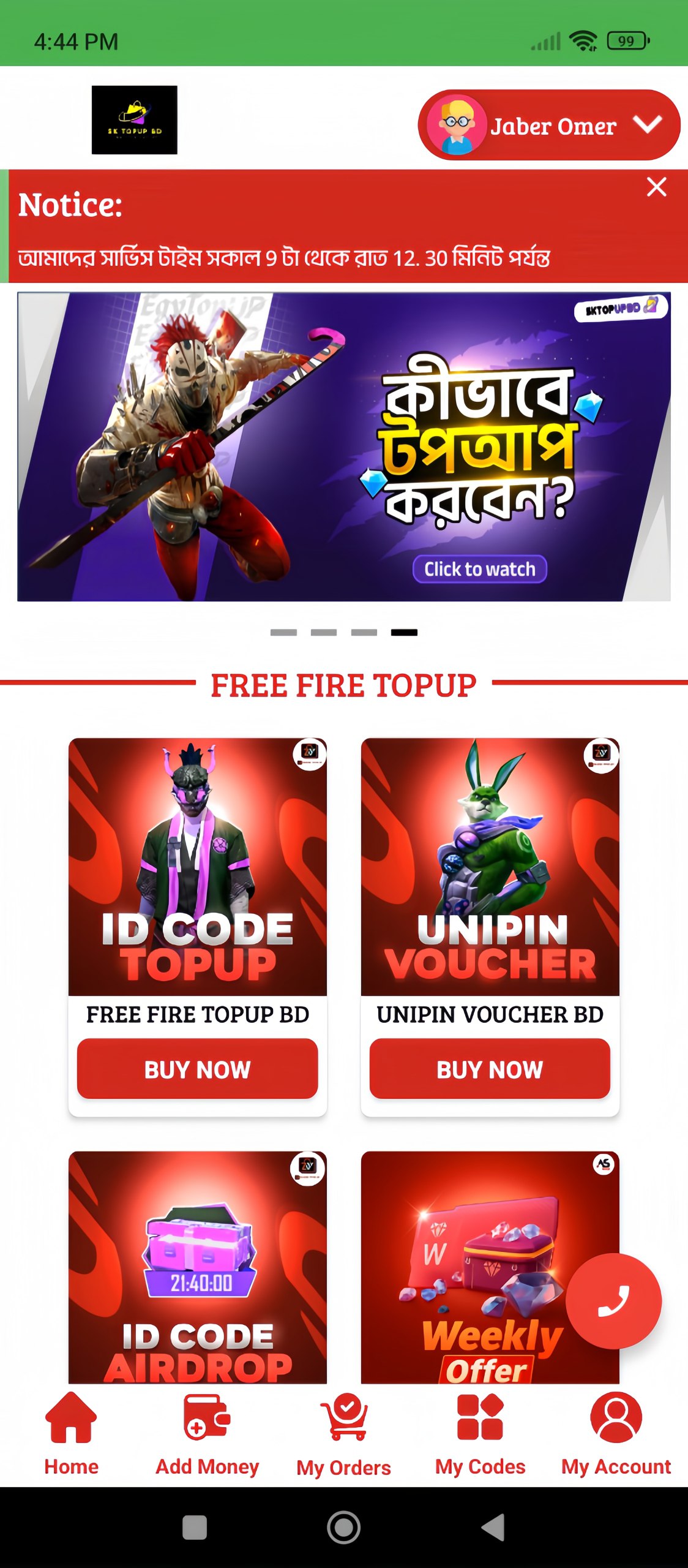Open the Unipin Voucher card image
The image size is (688, 1568).
(490, 867)
